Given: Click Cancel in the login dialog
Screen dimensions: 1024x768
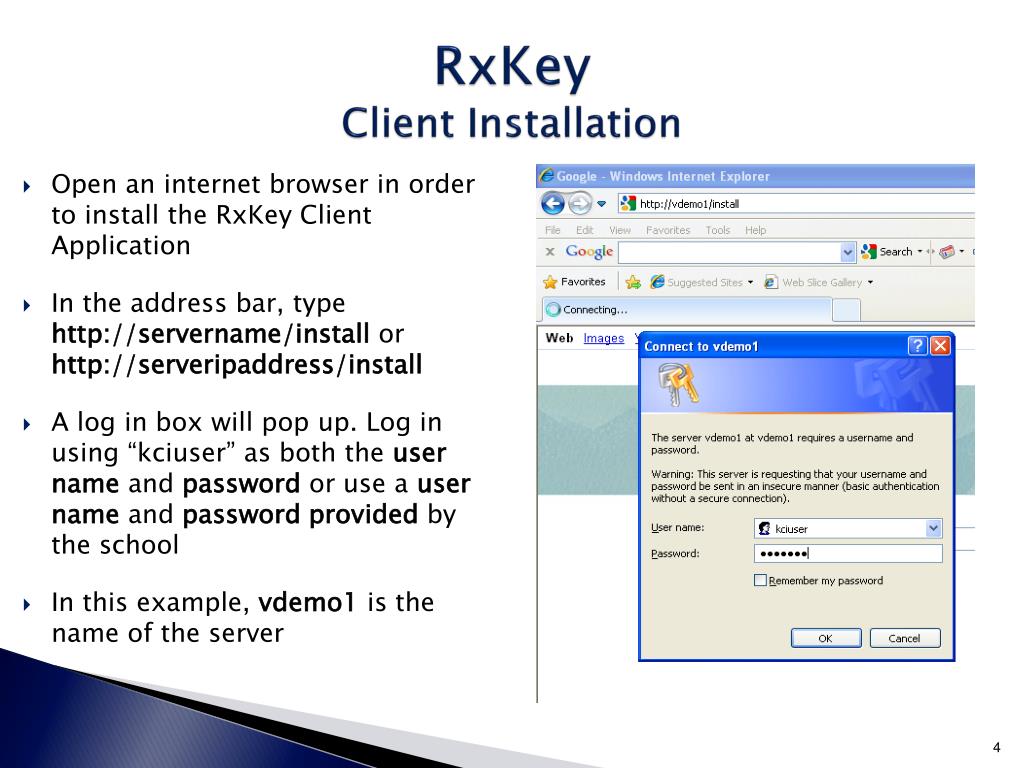Looking at the screenshot, I should point(904,638).
